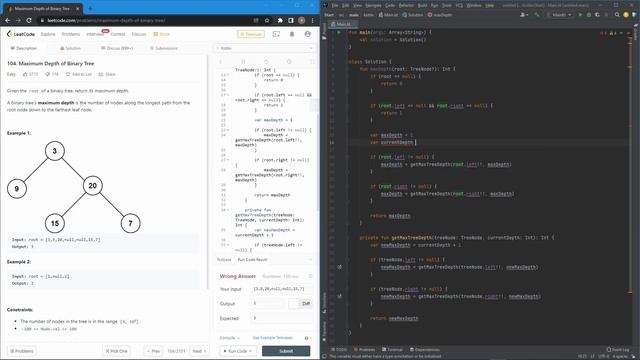Switch to the Discuss tab of the problem
Screen dimensions: 640x360
[117, 48]
